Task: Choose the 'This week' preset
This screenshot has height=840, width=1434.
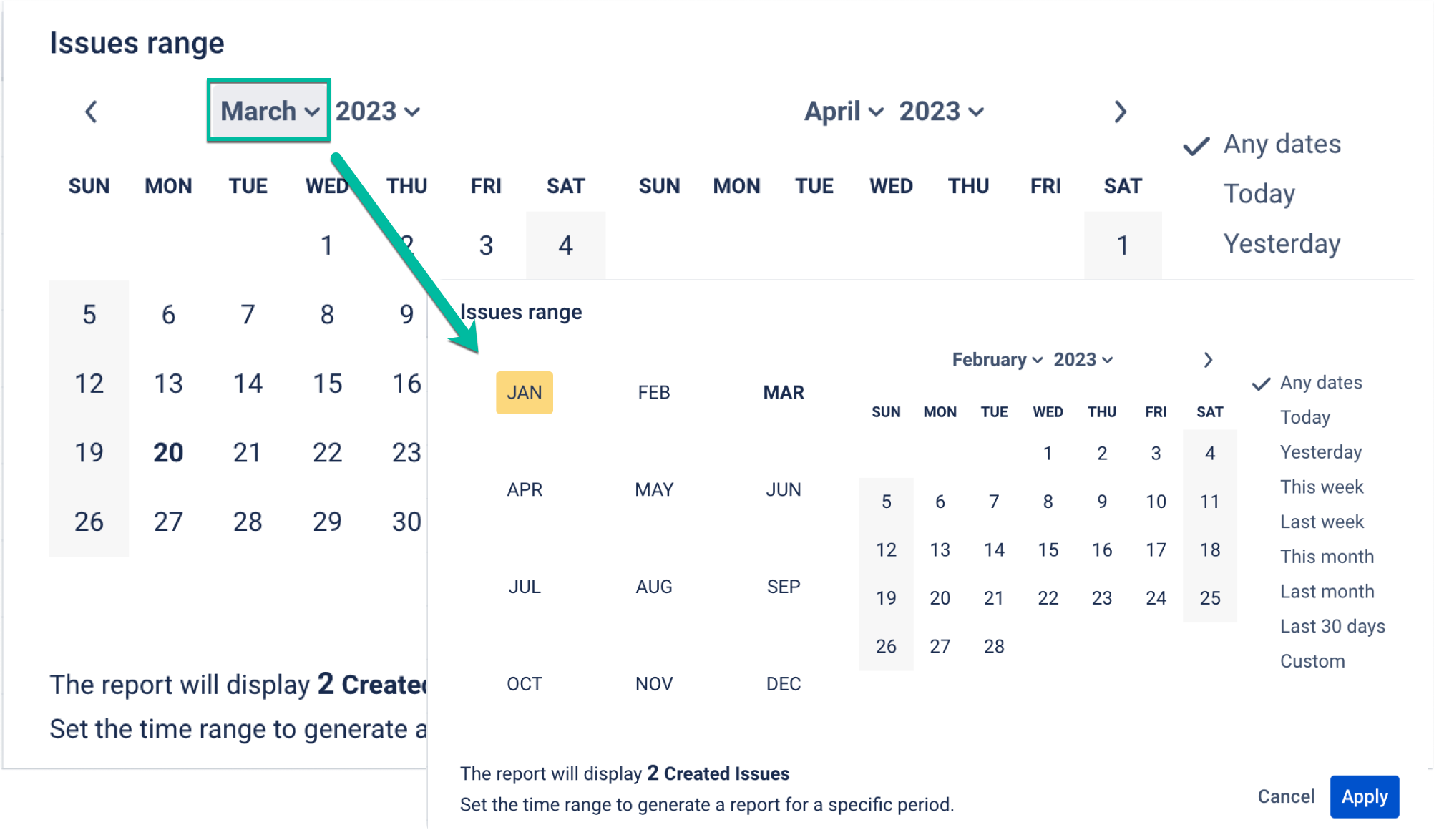Action: point(1322,487)
